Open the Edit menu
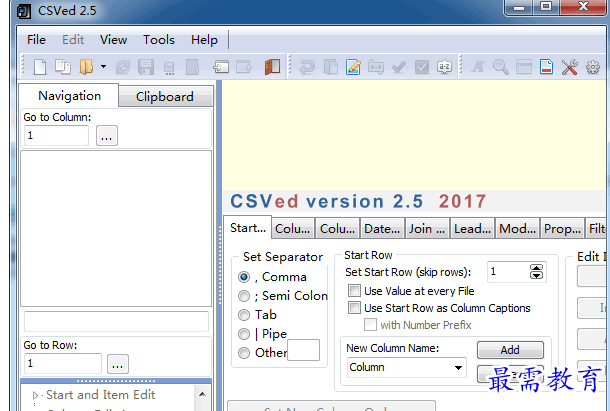Viewport: 610px width, 411px height. click(73, 40)
